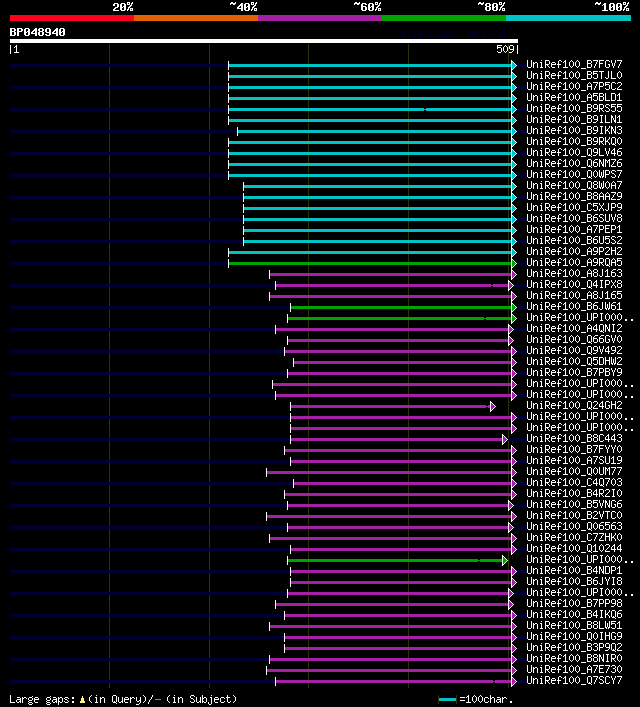640x707 pixels.
Task: Select label UniRef100_B3P9Q2
Action: click(x=574, y=647)
